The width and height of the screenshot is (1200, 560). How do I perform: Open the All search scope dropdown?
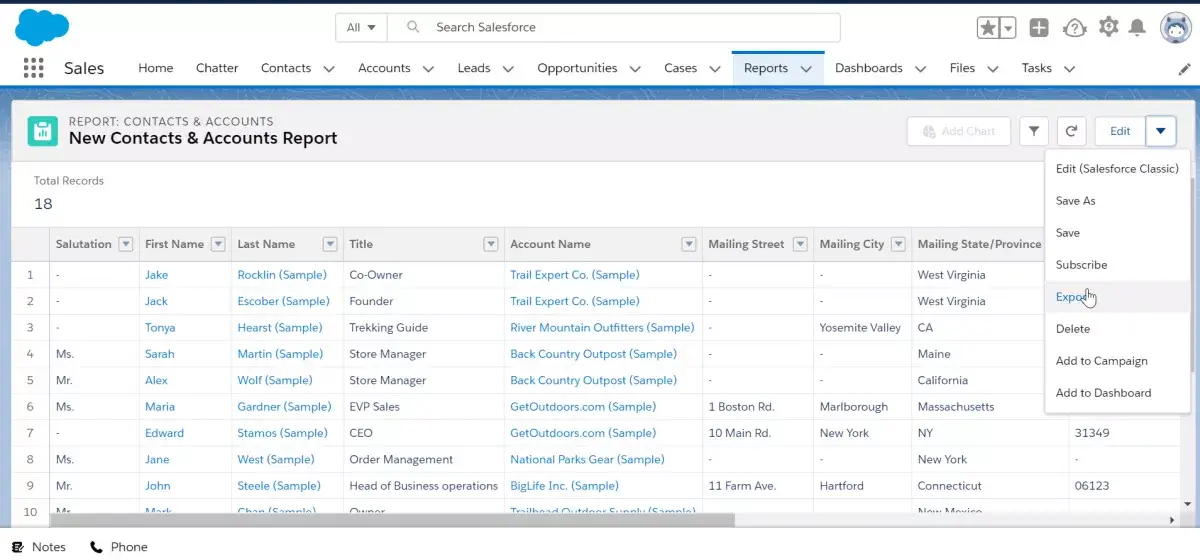tap(361, 28)
